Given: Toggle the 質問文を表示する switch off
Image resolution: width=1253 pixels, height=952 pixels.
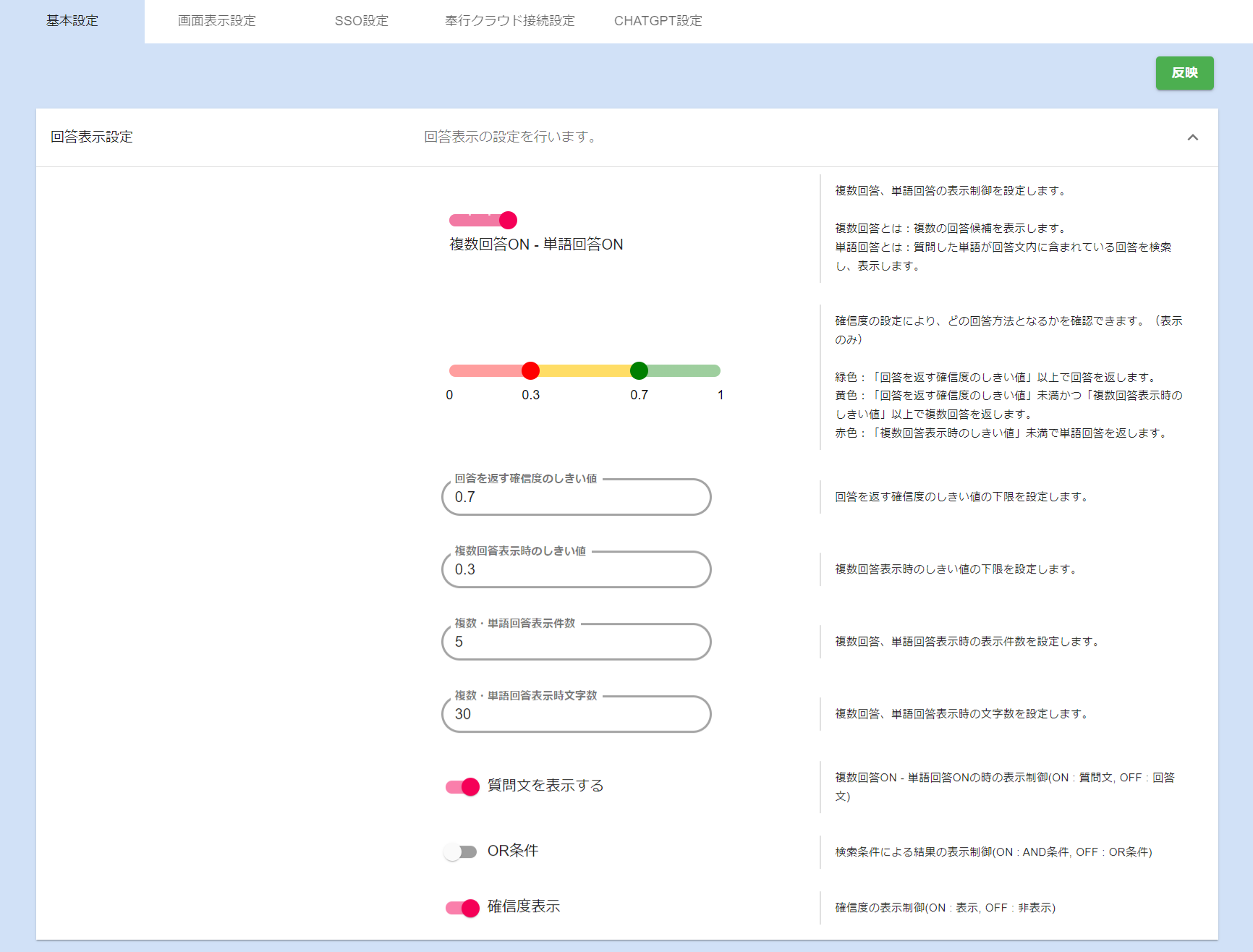Looking at the screenshot, I should click(462, 786).
